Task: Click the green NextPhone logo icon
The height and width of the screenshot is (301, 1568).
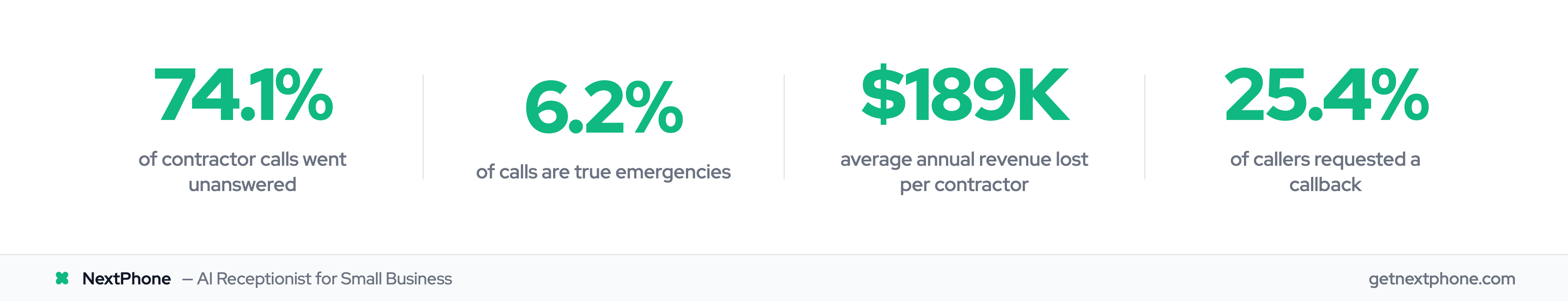Action: click(61, 278)
